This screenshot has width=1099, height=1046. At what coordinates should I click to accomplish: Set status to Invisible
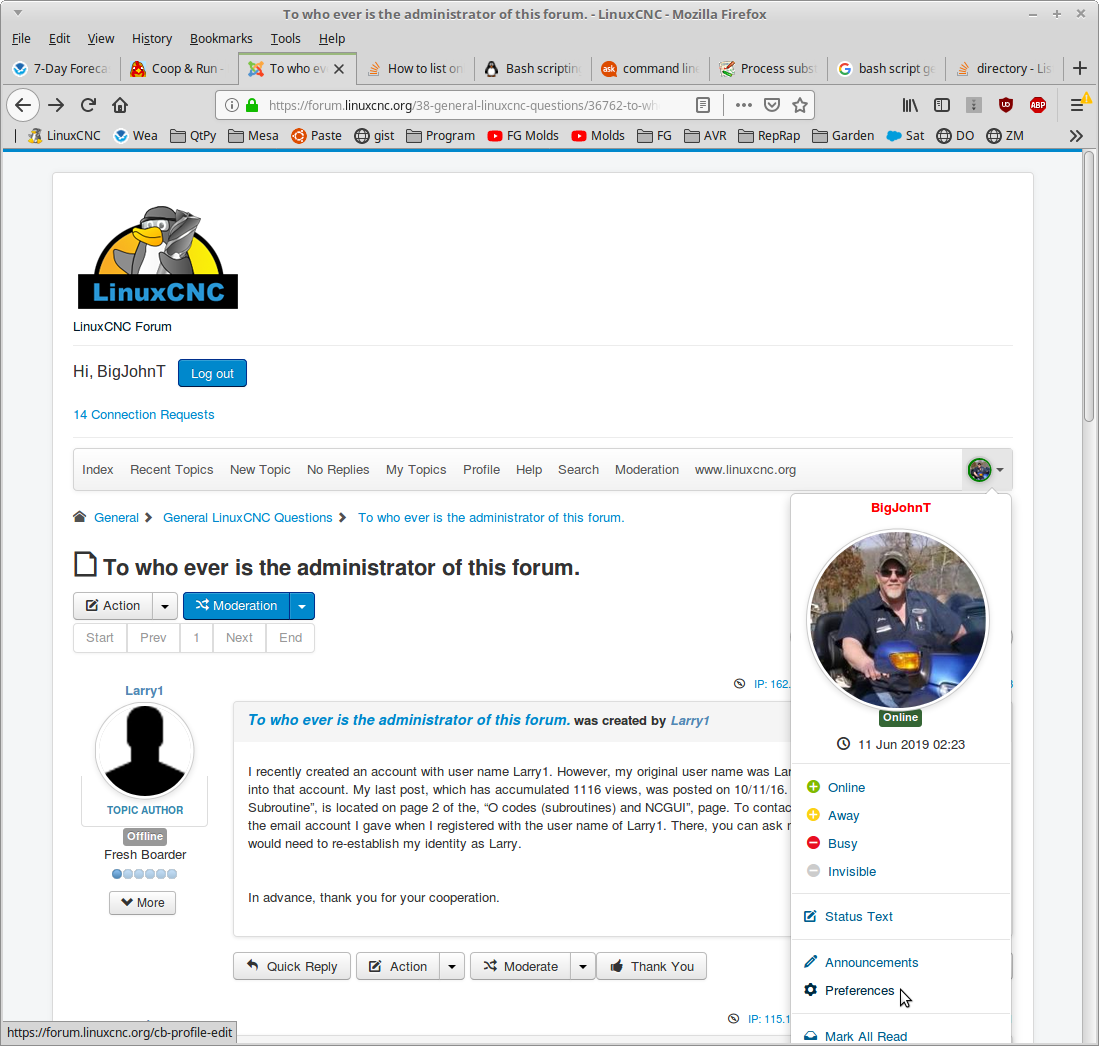(x=851, y=872)
